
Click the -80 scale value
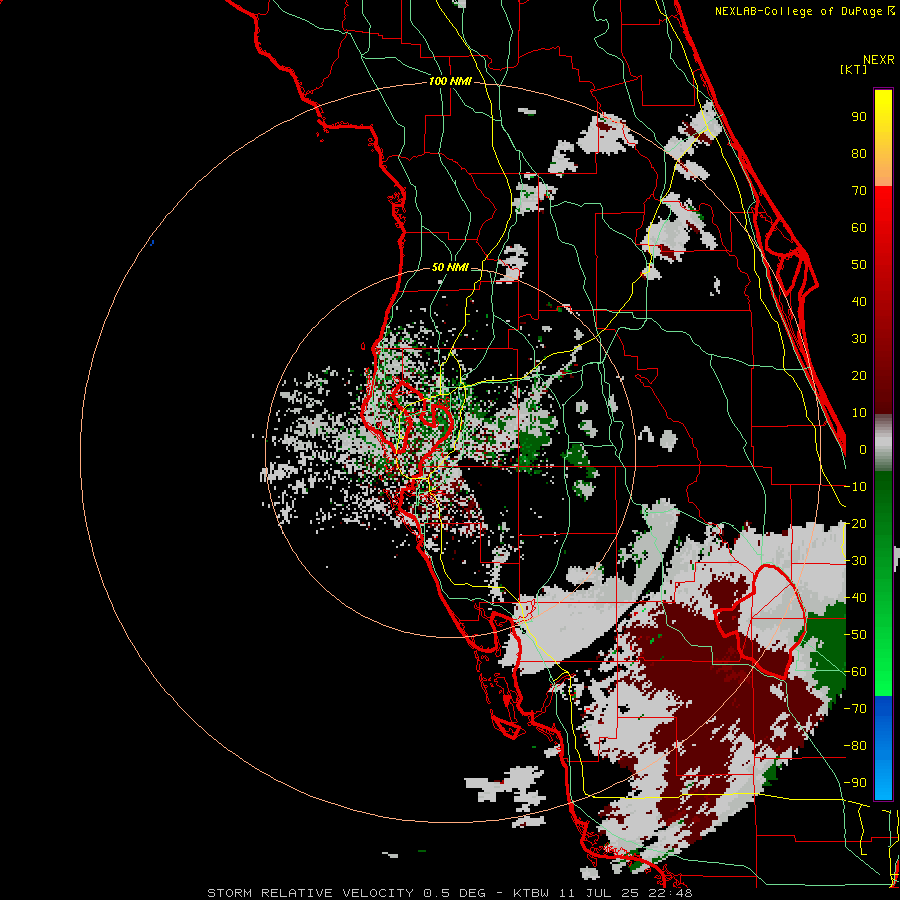(x=855, y=746)
